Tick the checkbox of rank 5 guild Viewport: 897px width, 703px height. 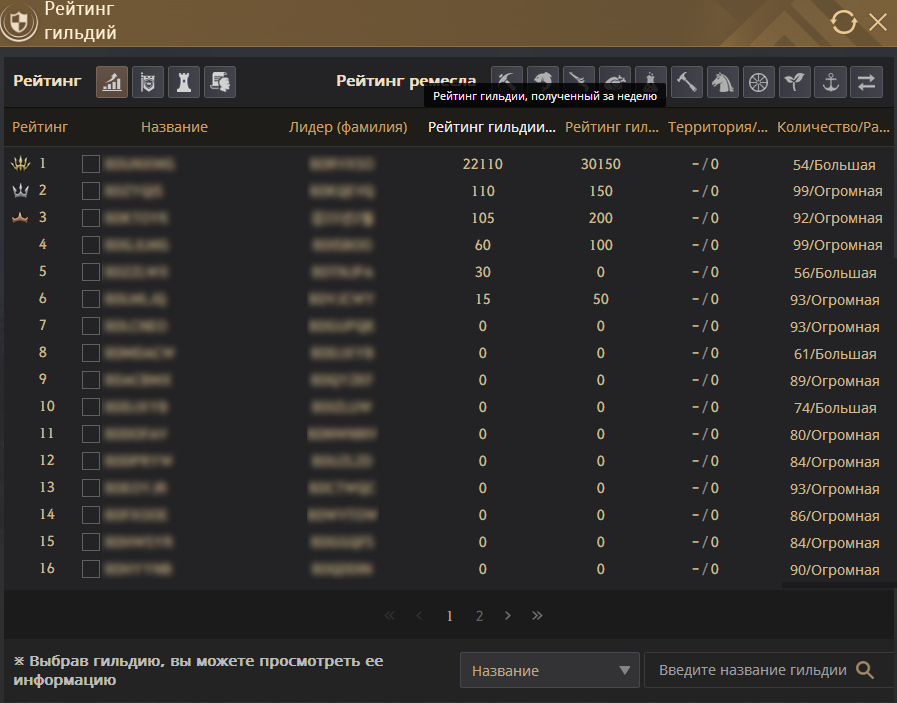click(x=91, y=272)
